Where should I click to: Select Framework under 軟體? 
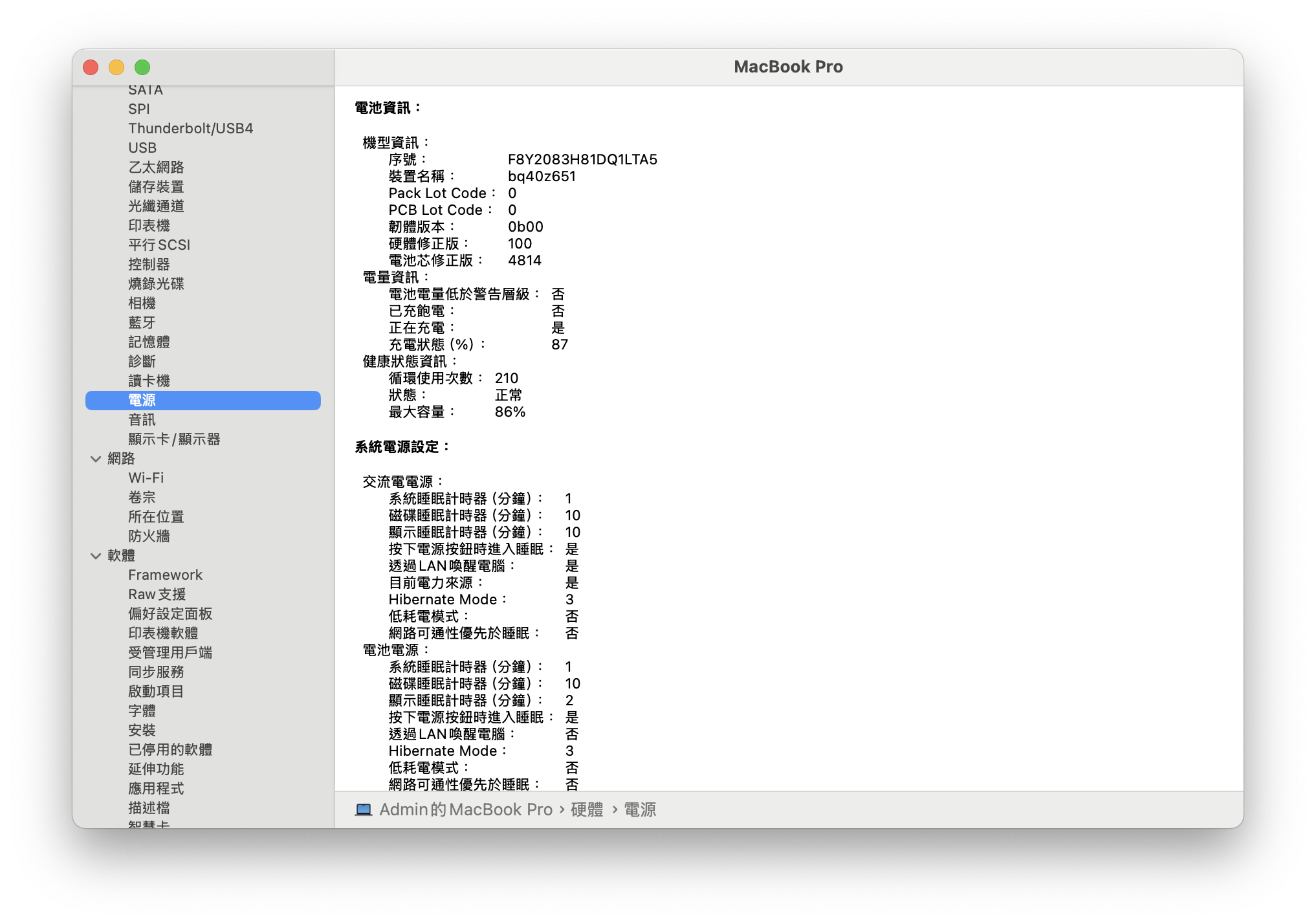165,575
